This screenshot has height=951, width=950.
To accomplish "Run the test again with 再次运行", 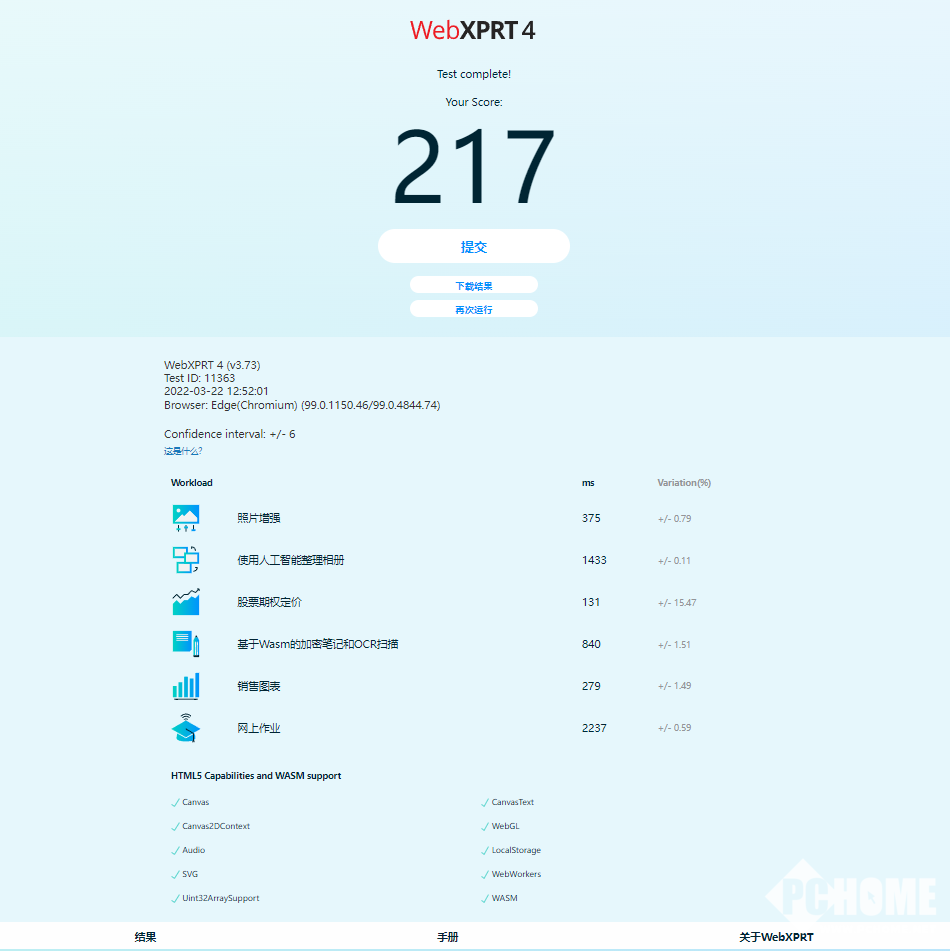I will point(474,309).
